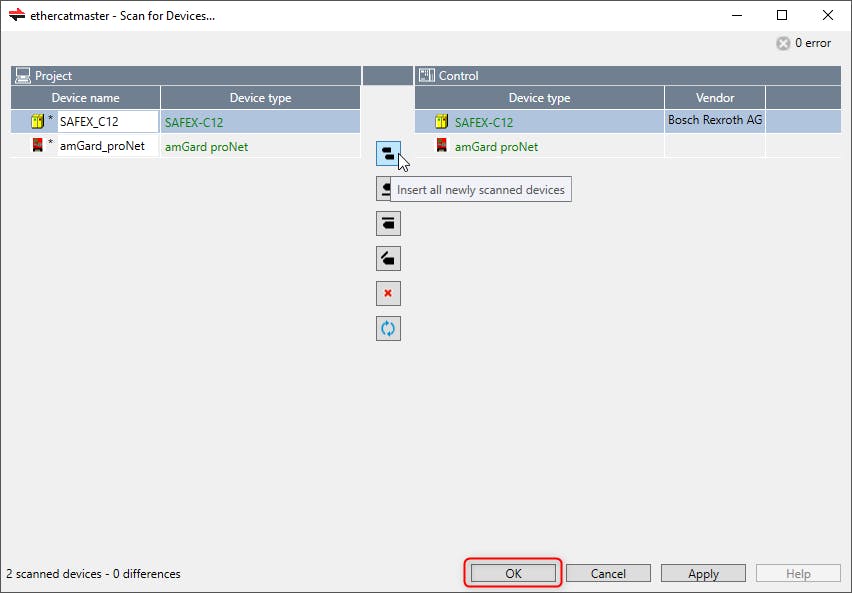Click the Project Device type column header

[x=260, y=98]
